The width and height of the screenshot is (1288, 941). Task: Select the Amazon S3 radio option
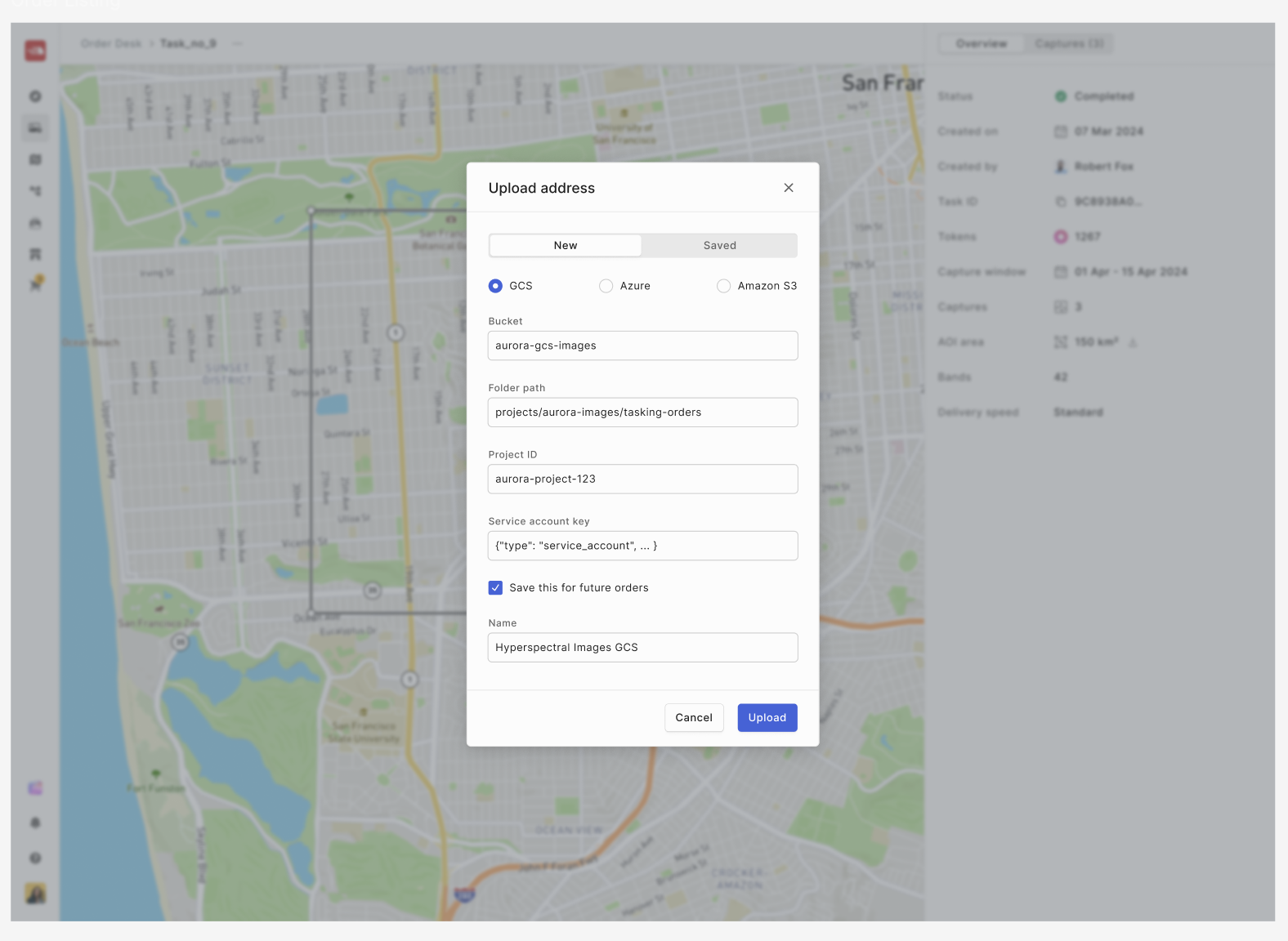tap(723, 286)
